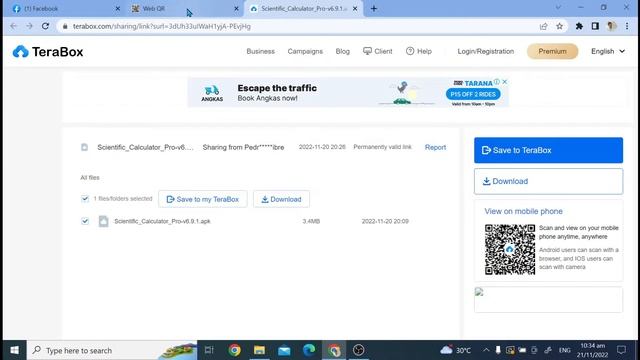The image size is (640, 360).
Task: Open the Extensions puzzle icon
Action: [579, 27]
